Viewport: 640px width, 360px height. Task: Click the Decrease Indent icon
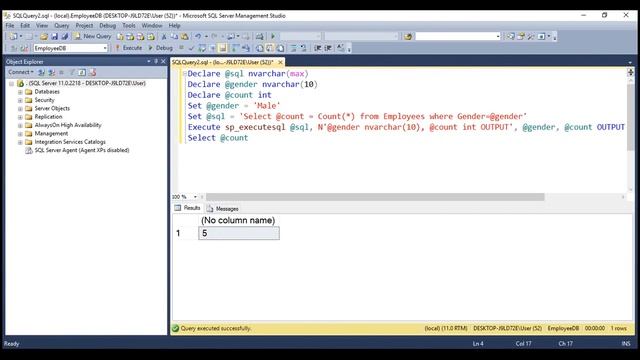tap(318, 48)
